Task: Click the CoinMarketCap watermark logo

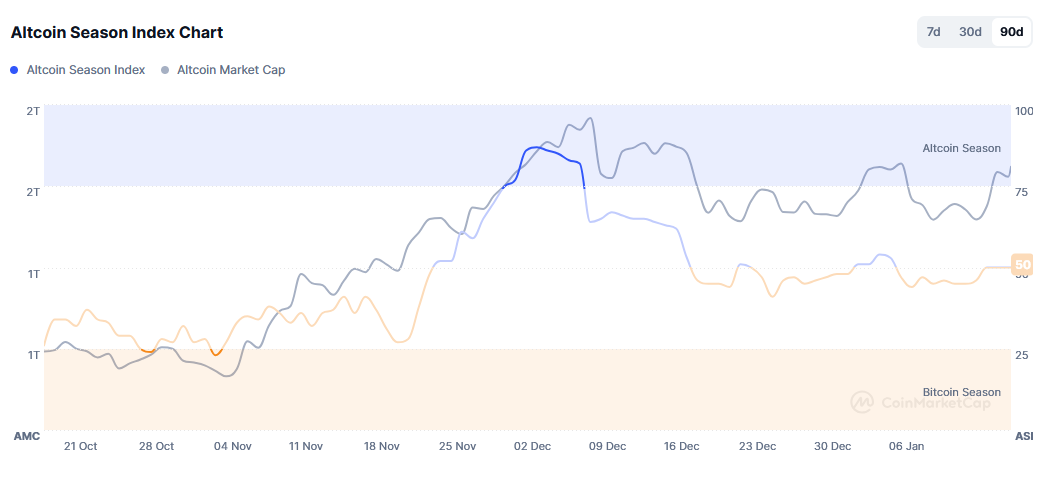Action: [920, 402]
